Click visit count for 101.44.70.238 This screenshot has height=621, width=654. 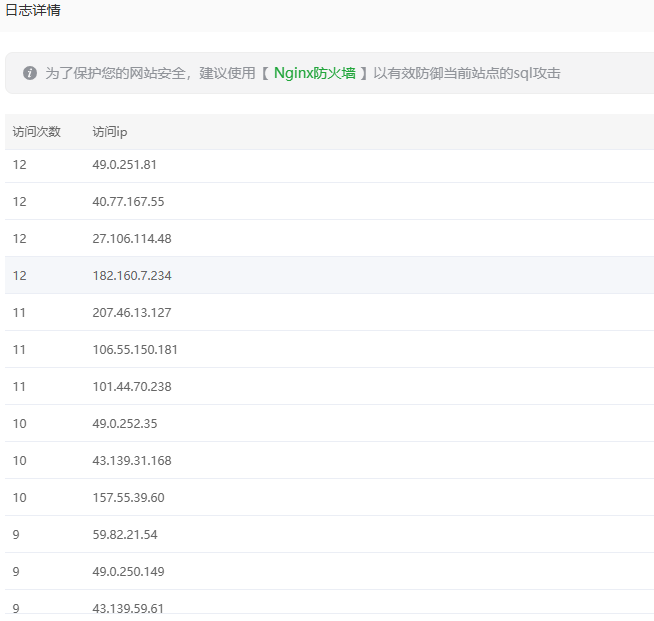19,387
